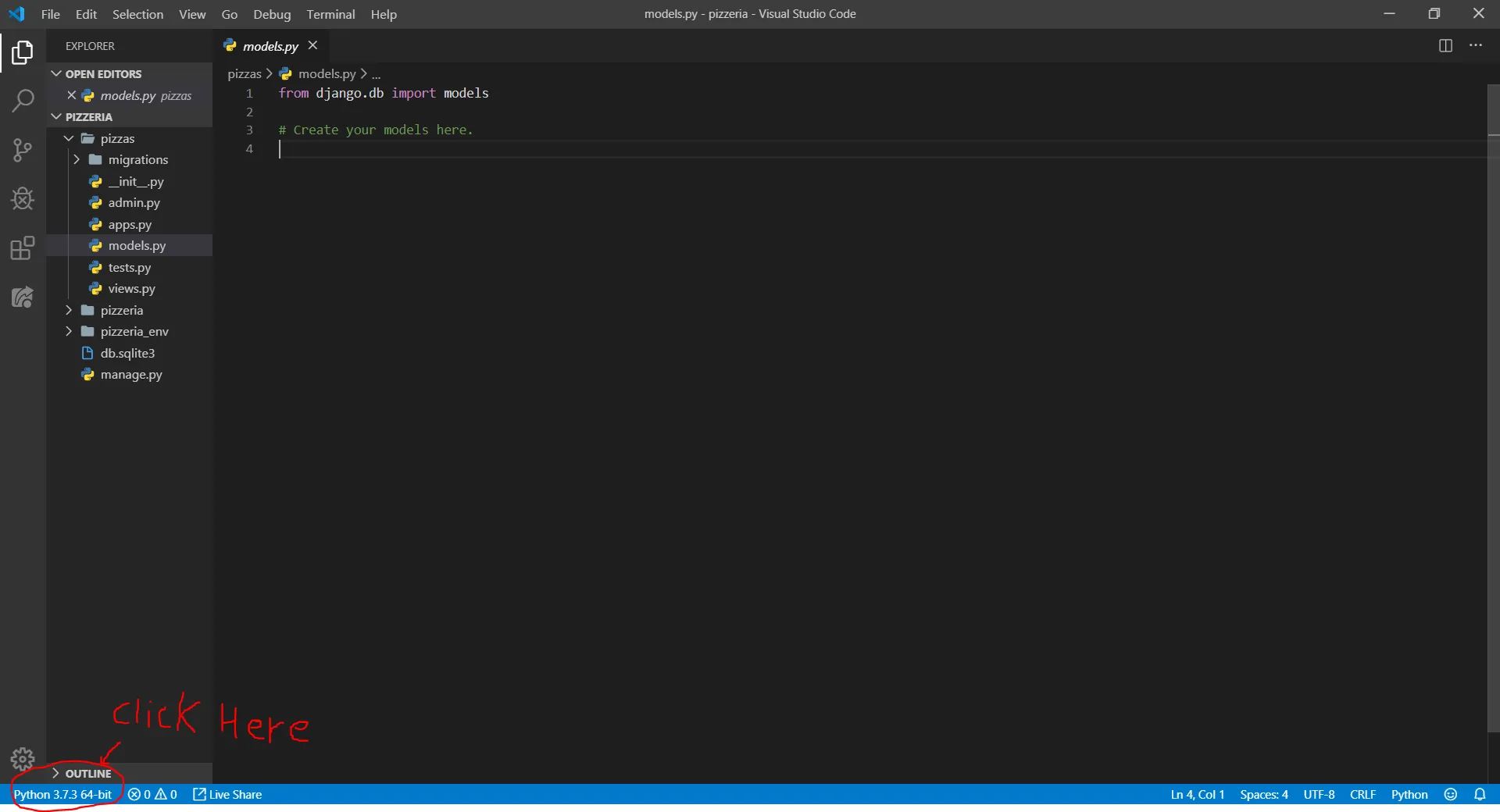Expand the pizzeria_env folder
The image size is (1500, 812).
130,331
